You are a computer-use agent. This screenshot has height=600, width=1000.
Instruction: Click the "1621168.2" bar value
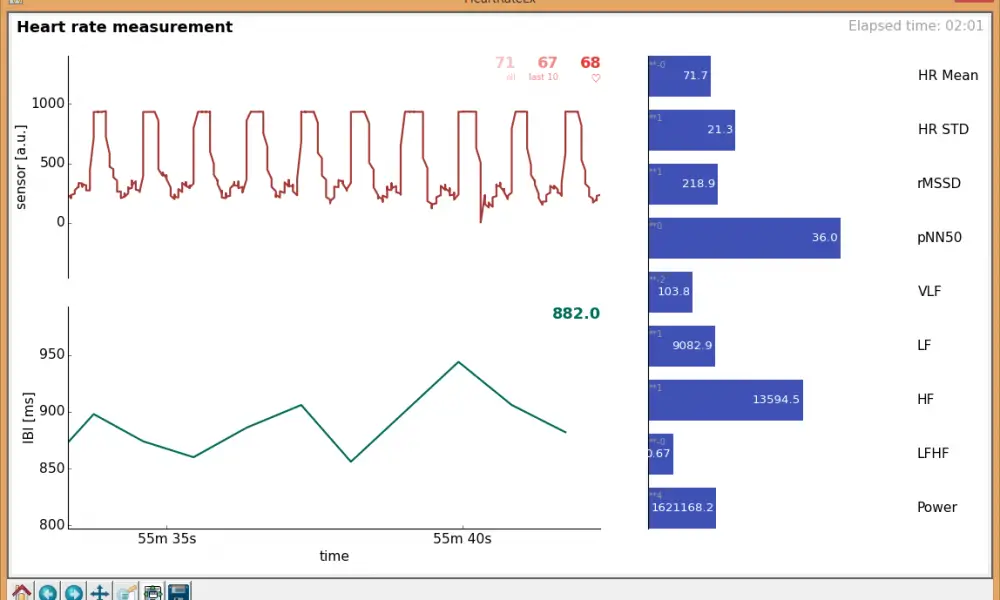pos(682,508)
